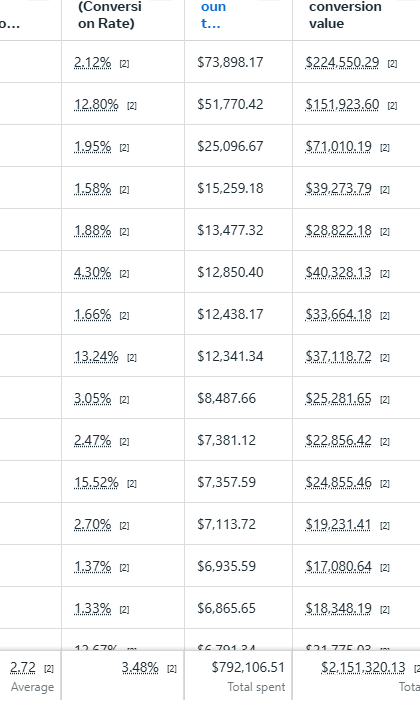Click the [2] footnote icon beside 2.12%
This screenshot has height=708, width=420.
pyautogui.click(x=124, y=64)
